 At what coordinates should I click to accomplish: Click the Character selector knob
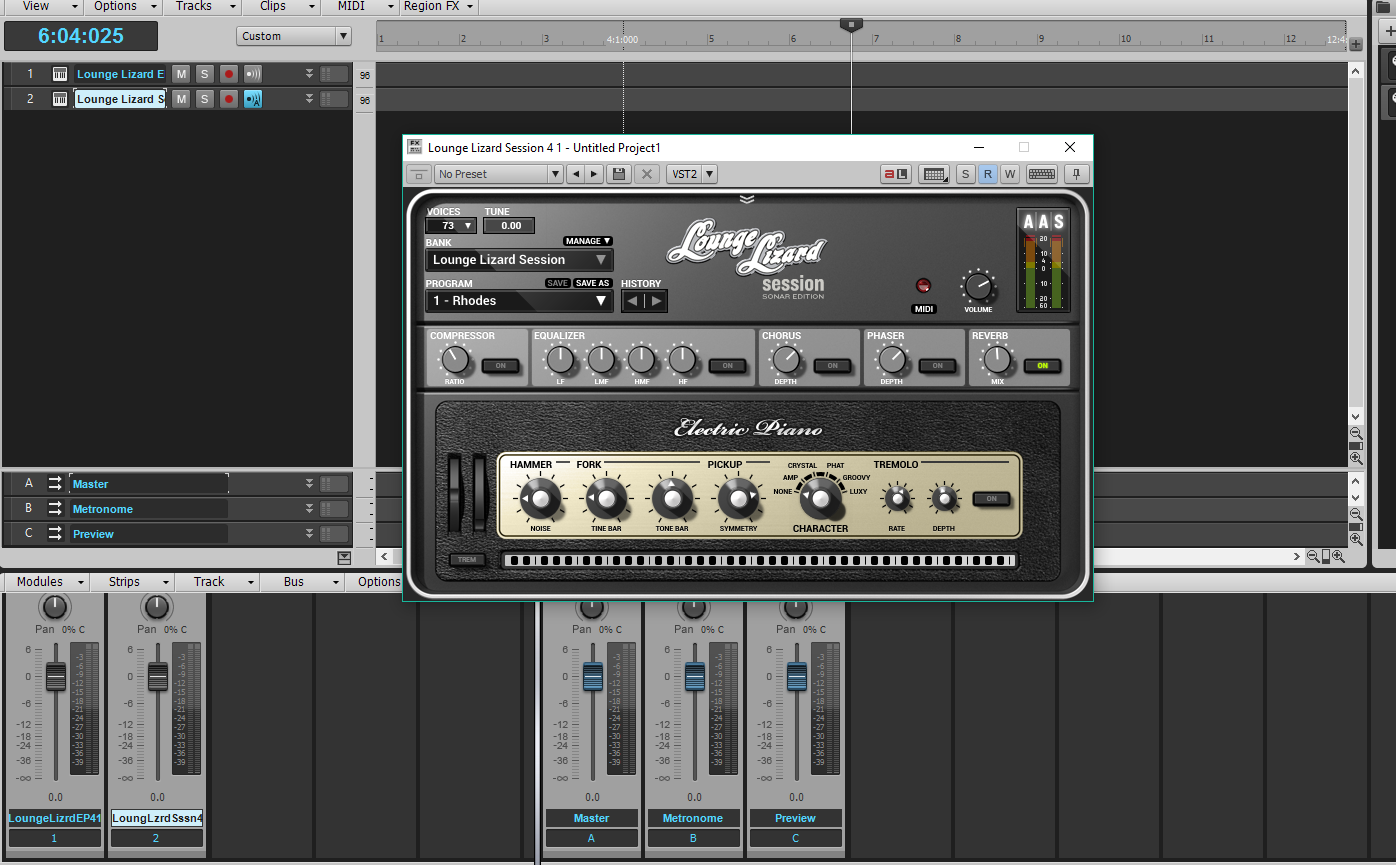tap(820, 497)
